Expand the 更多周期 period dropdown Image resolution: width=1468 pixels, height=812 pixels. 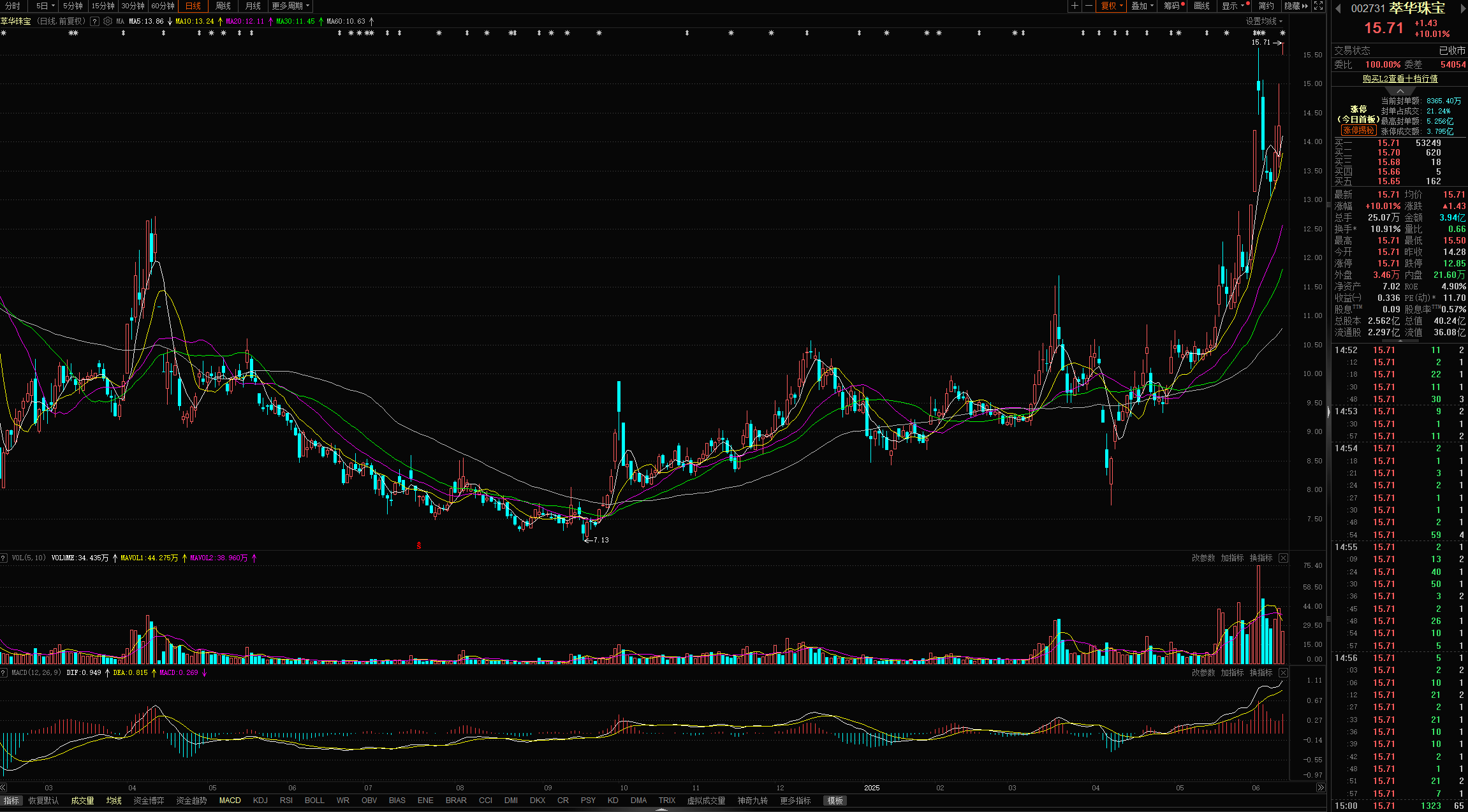coord(290,6)
